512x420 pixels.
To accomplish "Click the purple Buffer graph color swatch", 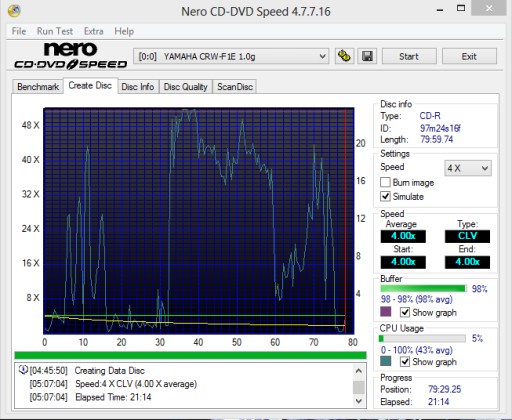I will 386,312.
